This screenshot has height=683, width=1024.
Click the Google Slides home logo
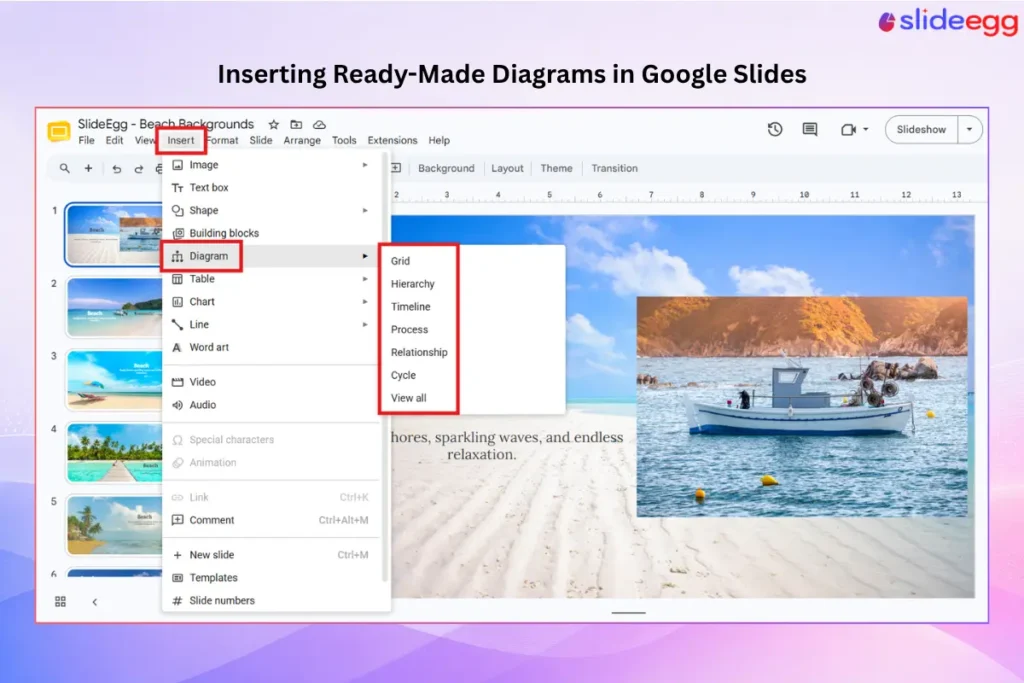59,131
